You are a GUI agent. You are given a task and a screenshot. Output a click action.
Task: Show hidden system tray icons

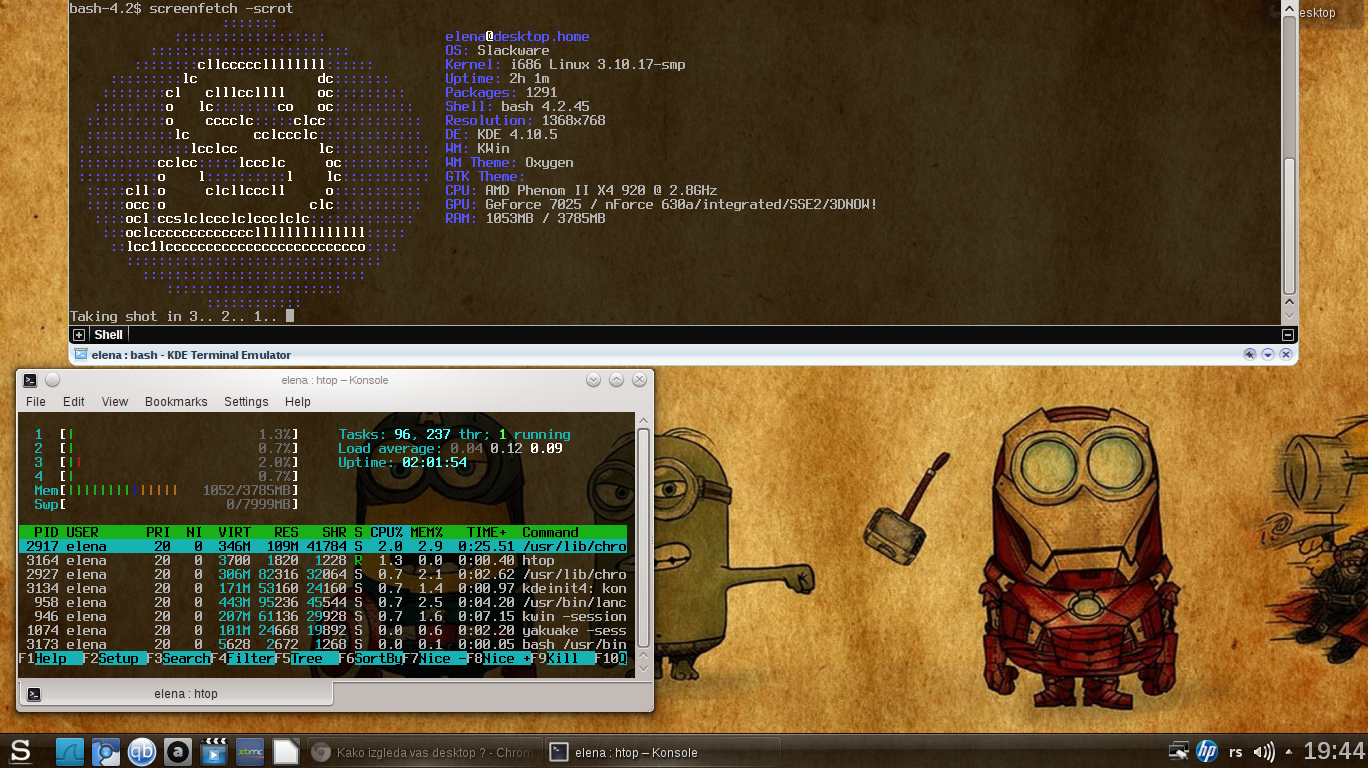1288,752
